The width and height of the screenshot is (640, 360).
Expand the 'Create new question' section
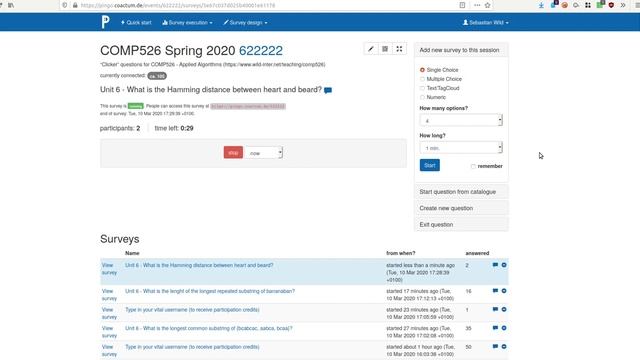pyautogui.click(x=461, y=208)
